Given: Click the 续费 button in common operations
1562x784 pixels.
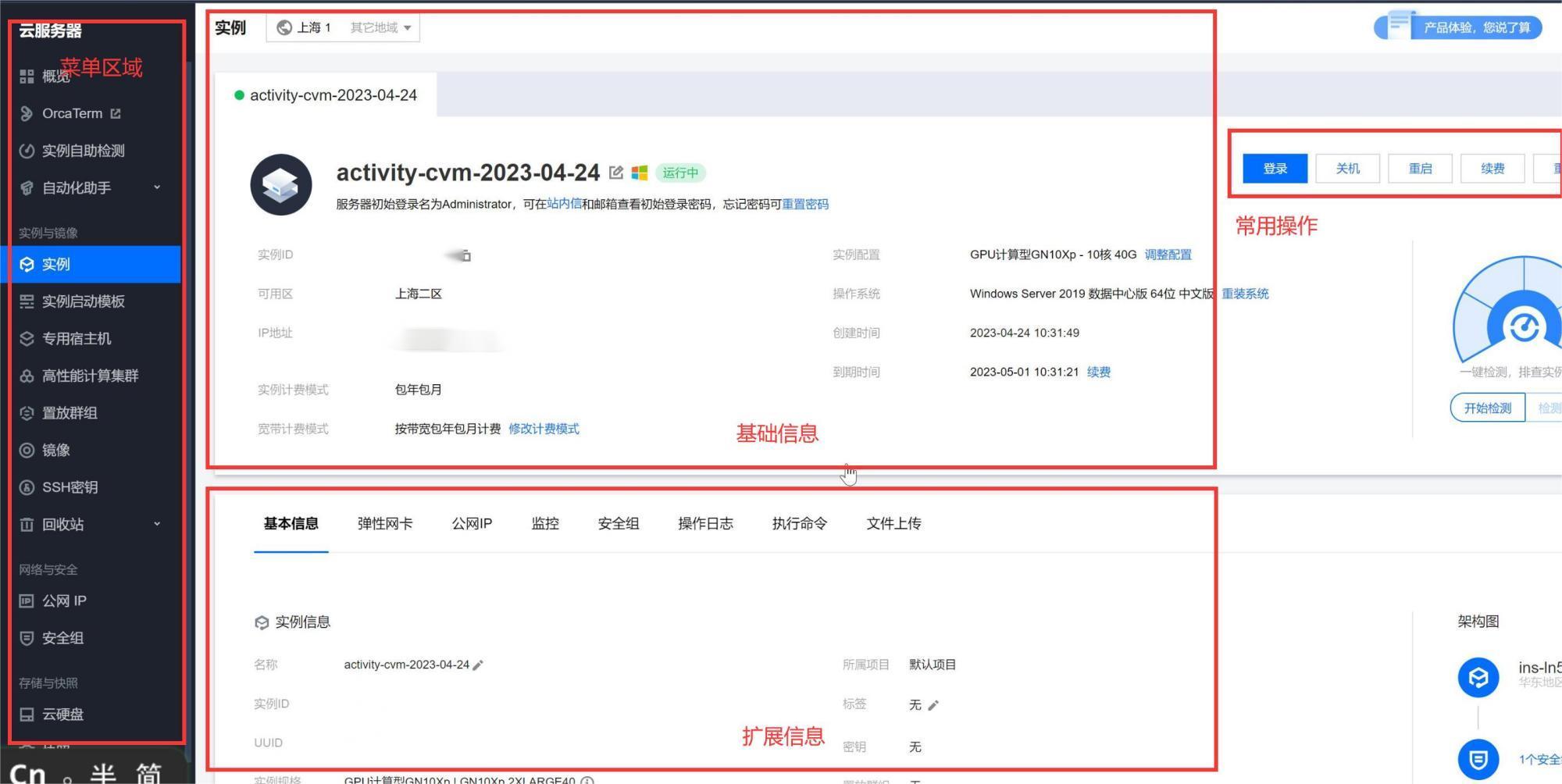Looking at the screenshot, I should pyautogui.click(x=1492, y=169).
